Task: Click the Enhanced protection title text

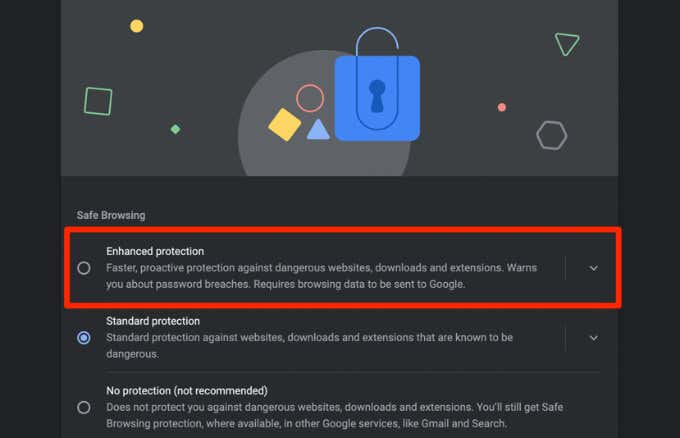Action: [155, 251]
